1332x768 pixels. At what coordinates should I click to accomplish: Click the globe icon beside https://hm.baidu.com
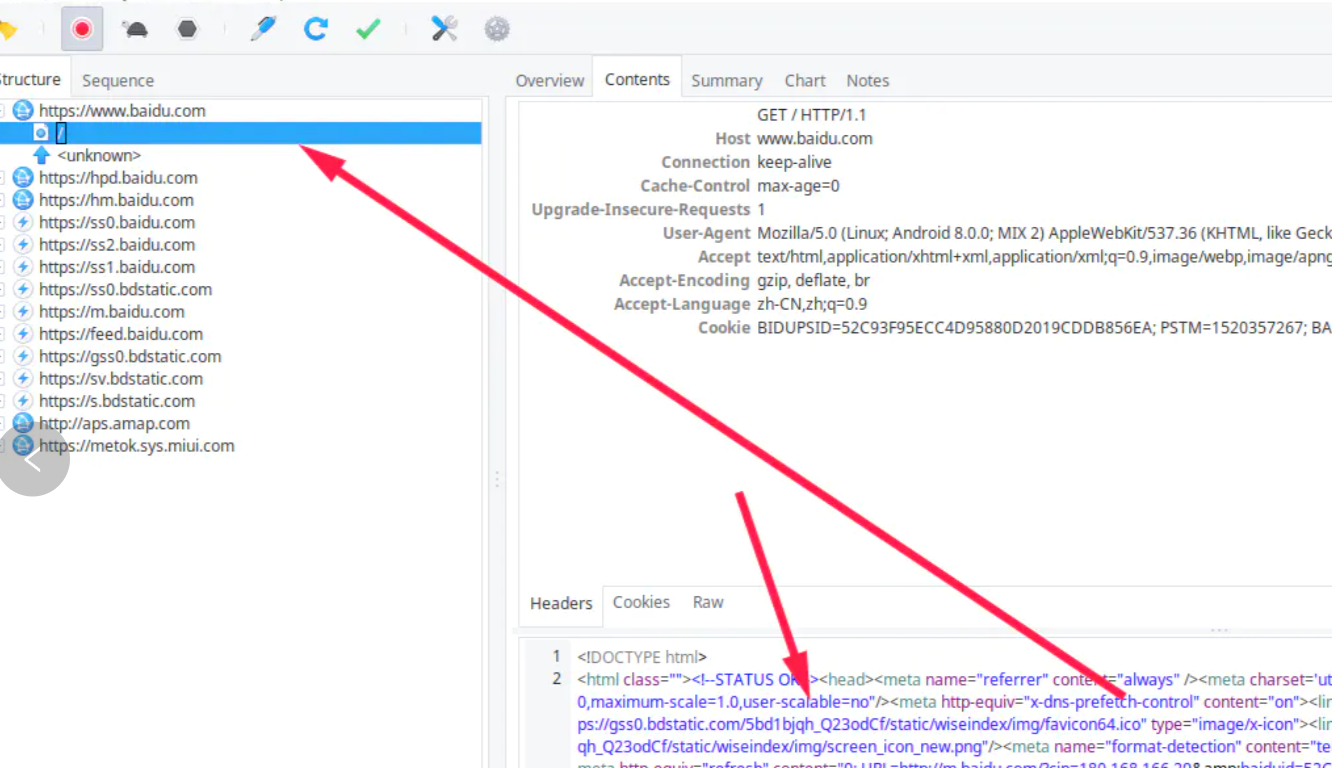23,200
